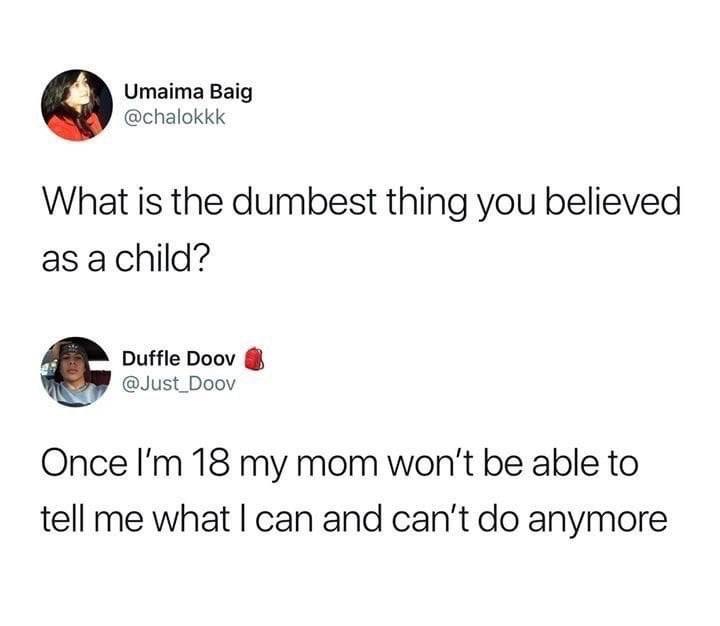Open the Umaima Baig display name
720x626 pixels.
[188, 92]
